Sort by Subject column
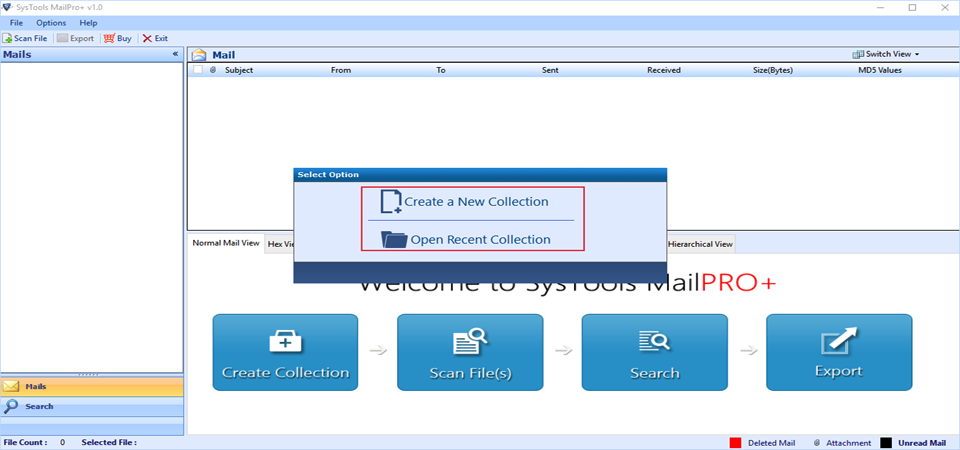Image resolution: width=960 pixels, height=450 pixels. pyautogui.click(x=239, y=70)
